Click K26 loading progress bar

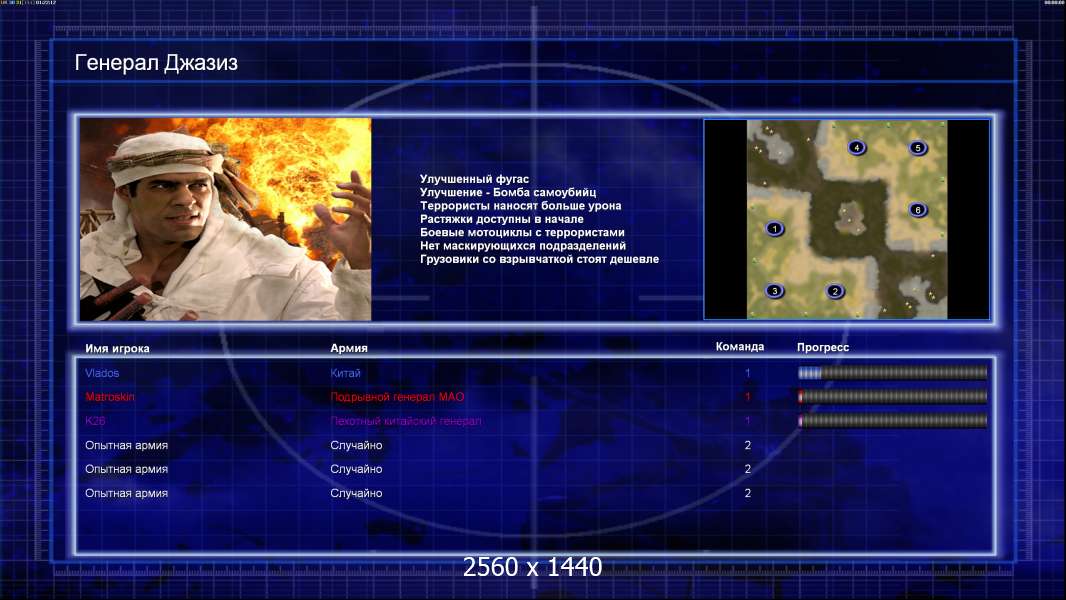(x=892, y=421)
